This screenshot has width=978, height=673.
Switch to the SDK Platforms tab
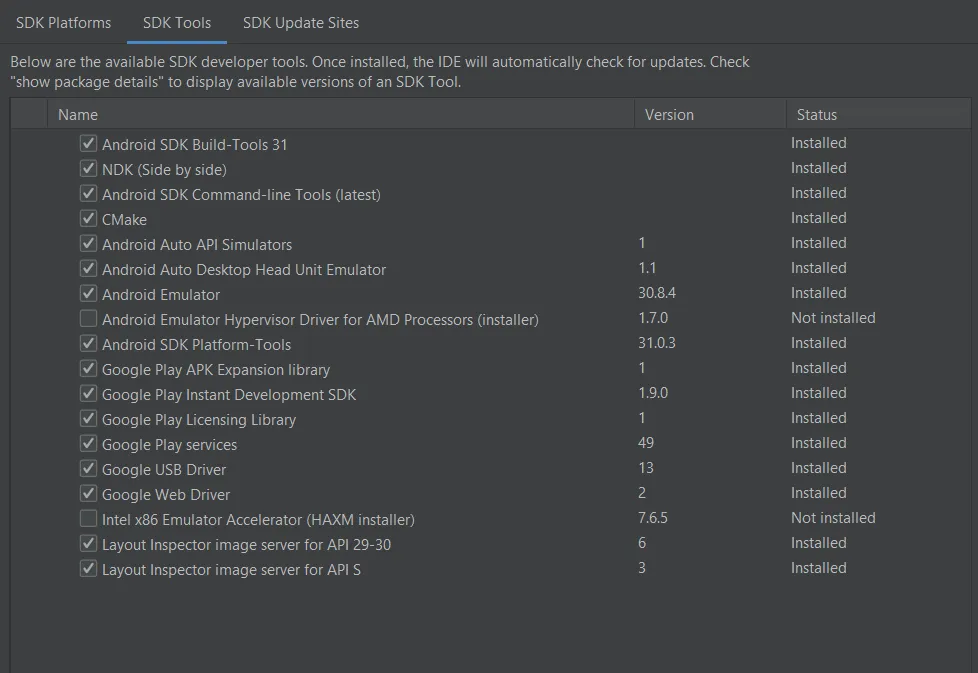[x=63, y=22]
